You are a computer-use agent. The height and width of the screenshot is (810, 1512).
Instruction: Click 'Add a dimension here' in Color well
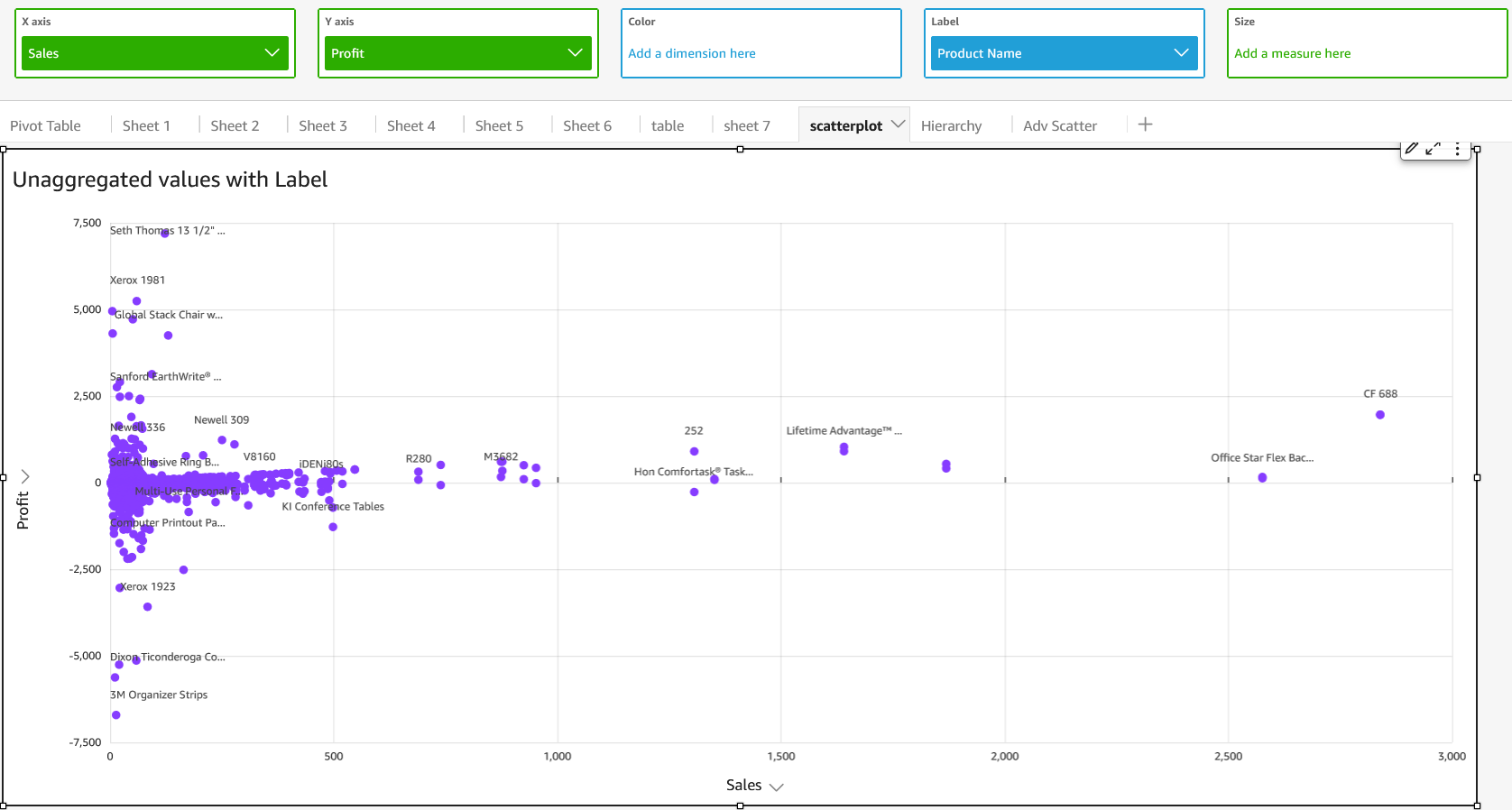692,53
